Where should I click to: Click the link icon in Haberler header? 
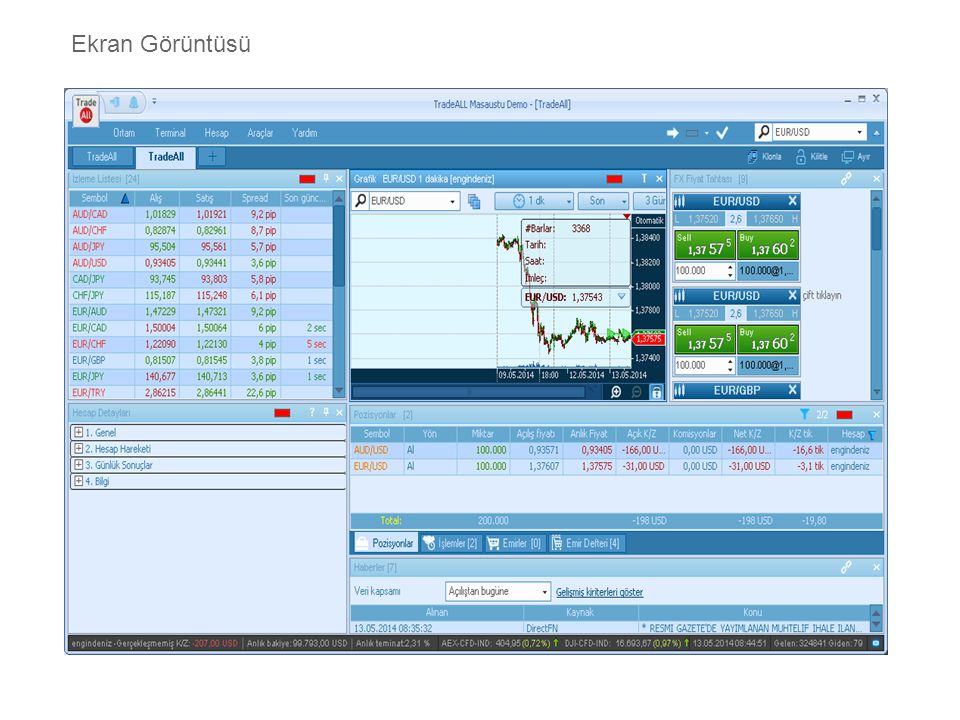tap(846, 568)
